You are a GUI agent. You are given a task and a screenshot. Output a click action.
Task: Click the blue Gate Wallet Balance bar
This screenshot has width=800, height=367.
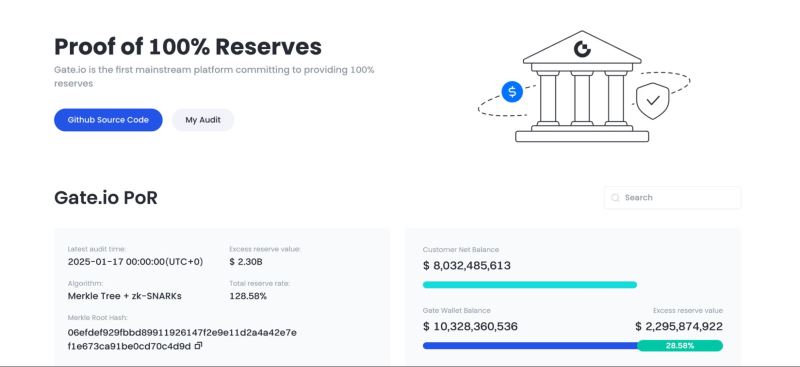(x=530, y=346)
